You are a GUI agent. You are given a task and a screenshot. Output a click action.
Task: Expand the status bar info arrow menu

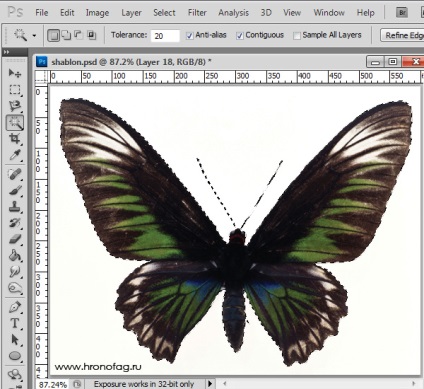[x=210, y=384]
